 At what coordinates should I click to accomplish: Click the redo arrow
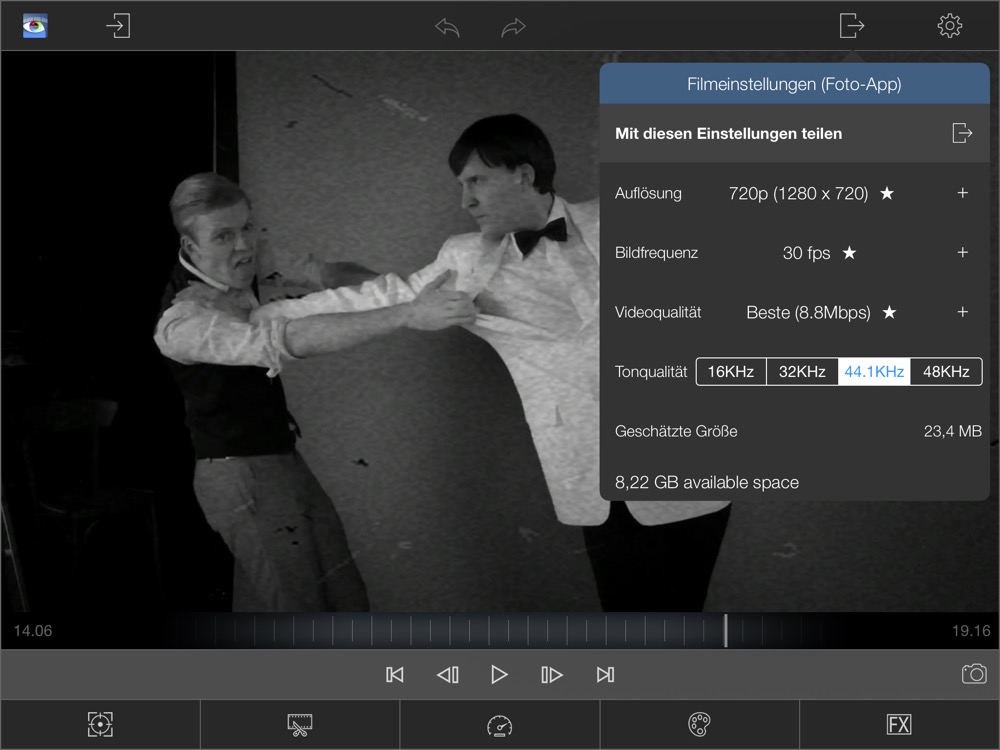[x=513, y=27]
